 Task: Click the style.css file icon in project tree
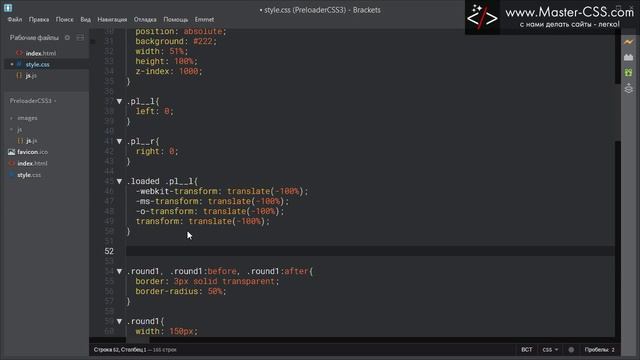11,175
